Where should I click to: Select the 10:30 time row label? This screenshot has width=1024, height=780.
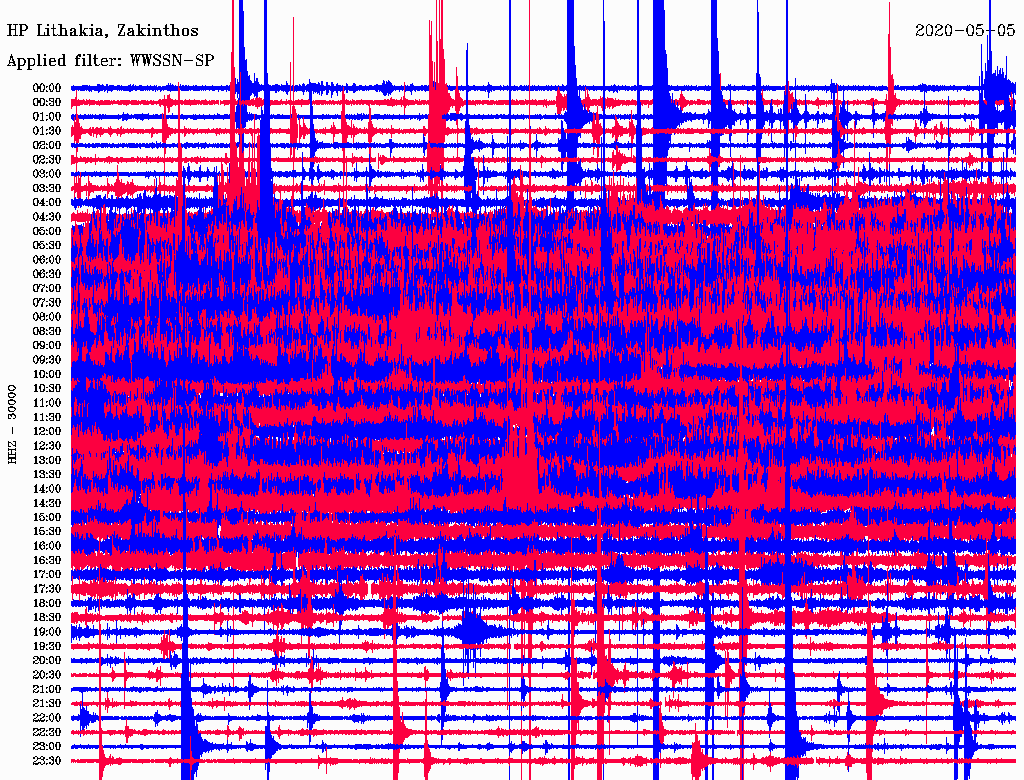click(47, 389)
